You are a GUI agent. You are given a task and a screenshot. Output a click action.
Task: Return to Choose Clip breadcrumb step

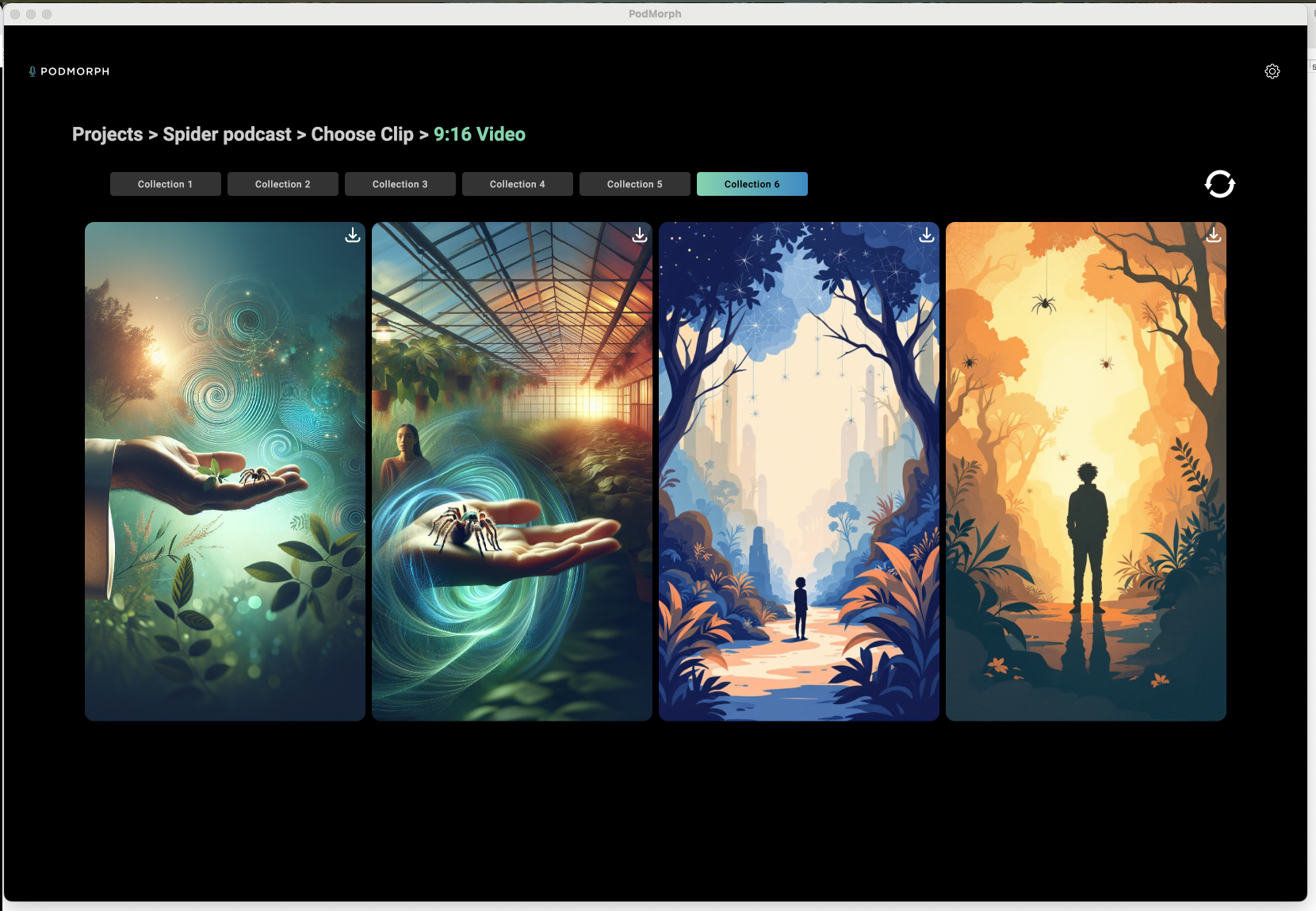point(362,135)
